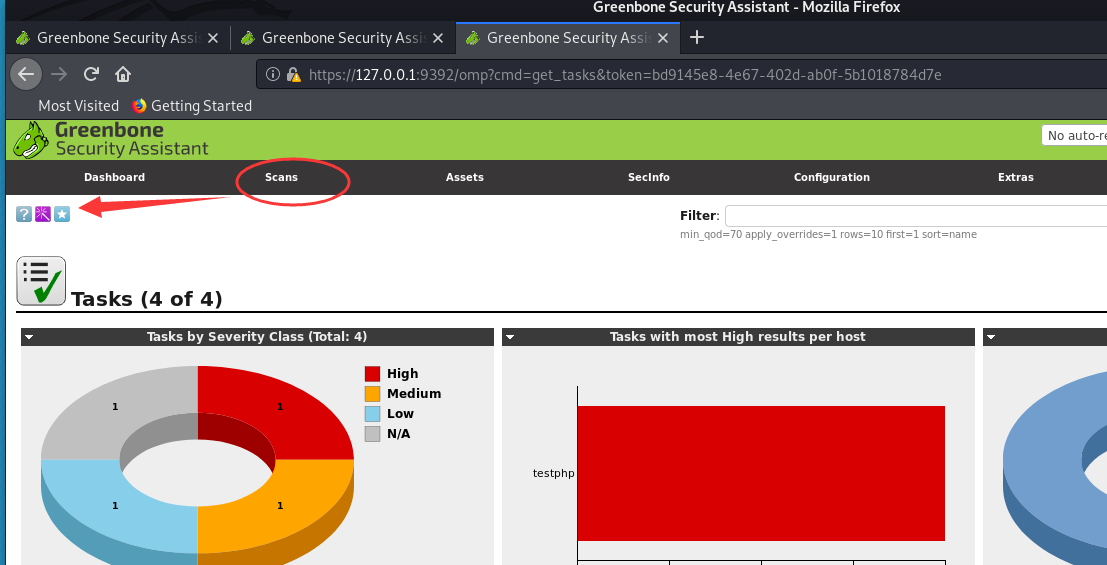
Task: Click the browser home icon
Action: tap(123, 74)
